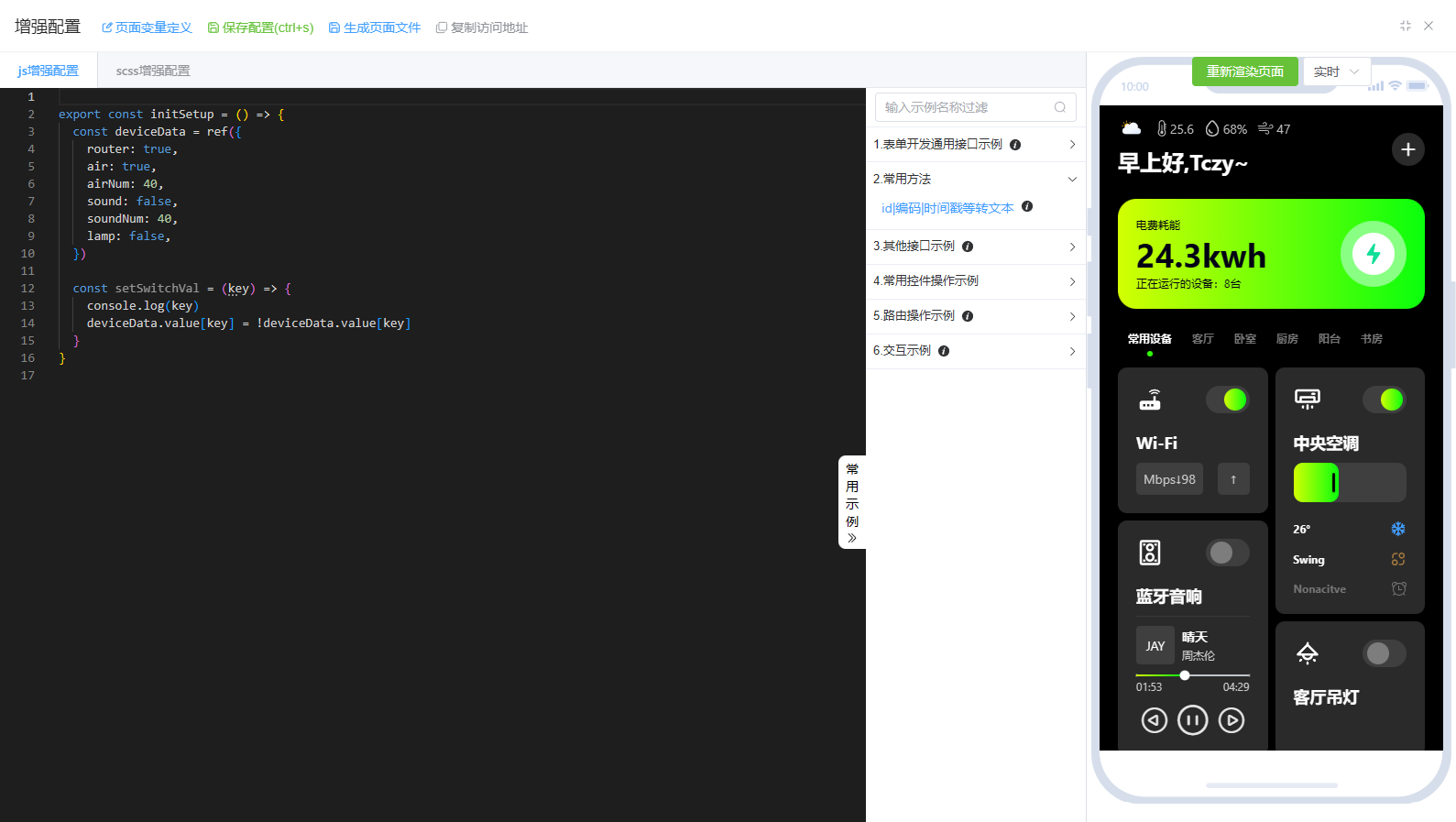Enable the 蓝牙音响 speaker switch

click(1227, 553)
